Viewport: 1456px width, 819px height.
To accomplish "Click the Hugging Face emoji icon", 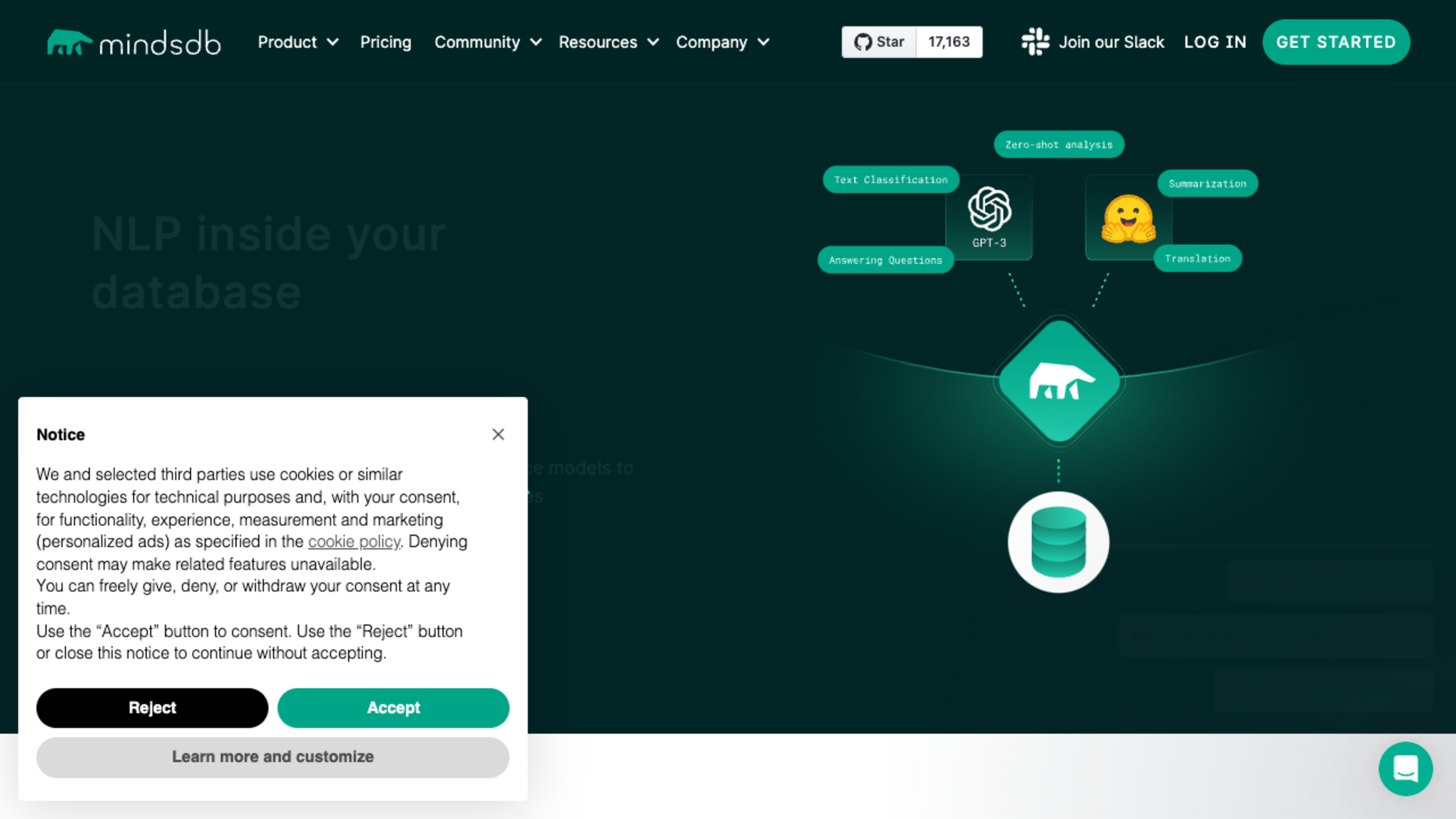I will (1128, 219).
